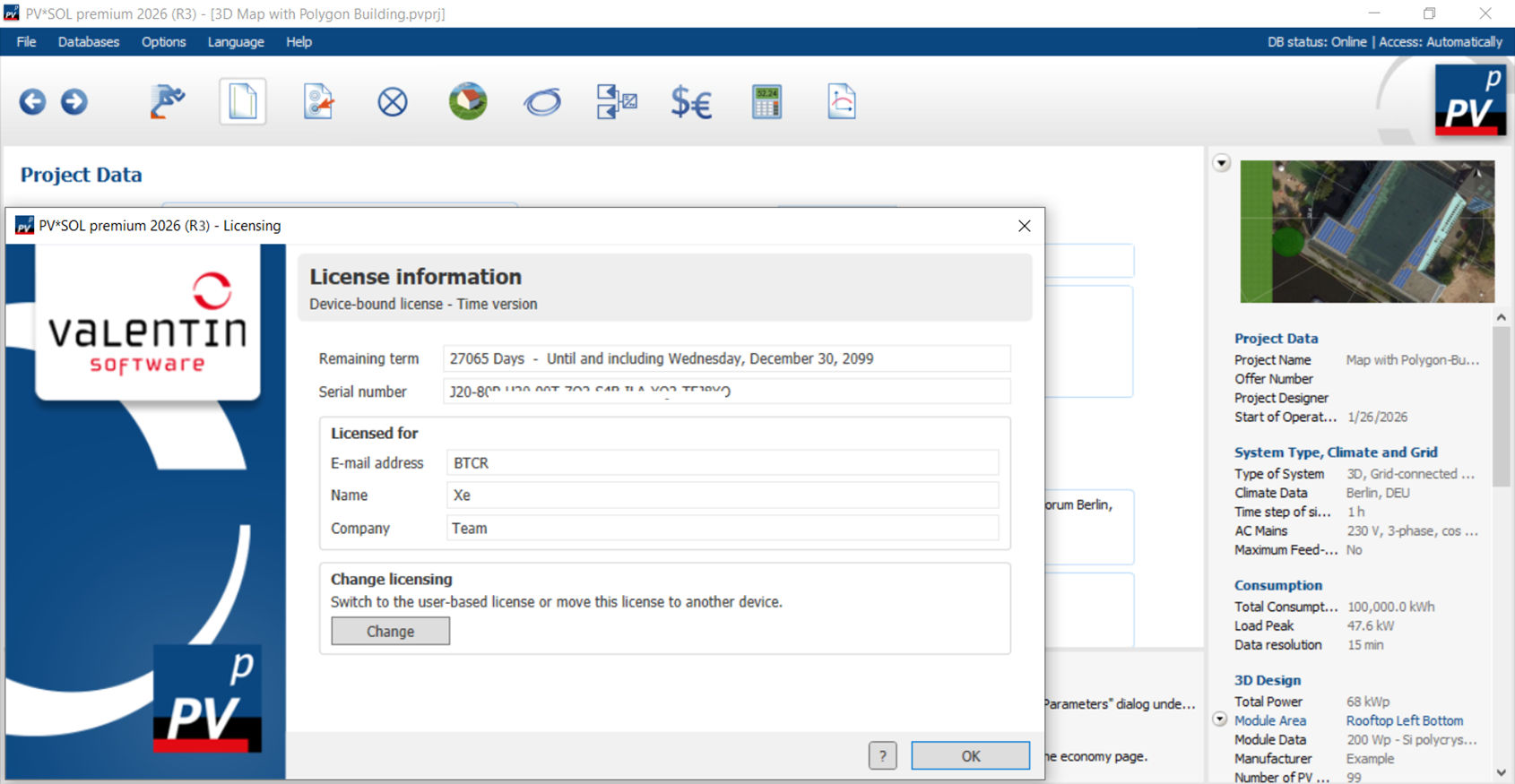Viewport: 1515px width, 784px height.
Task: Click the Company field containing Team
Action: click(x=723, y=528)
